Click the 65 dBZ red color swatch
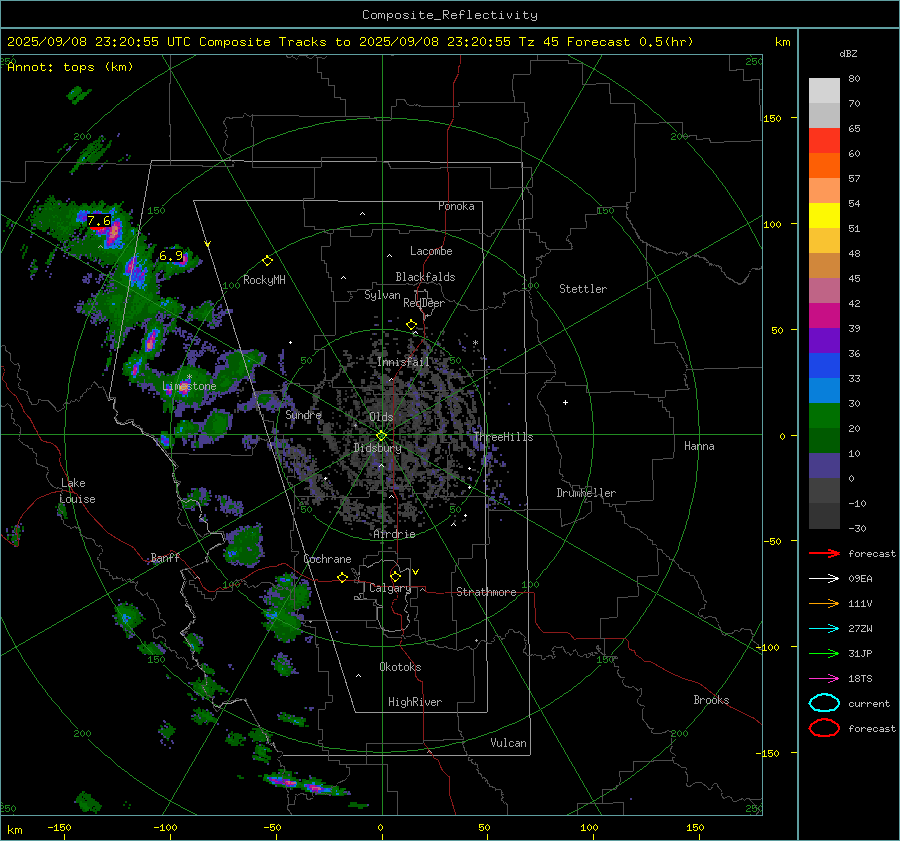The image size is (900, 841). point(824,140)
